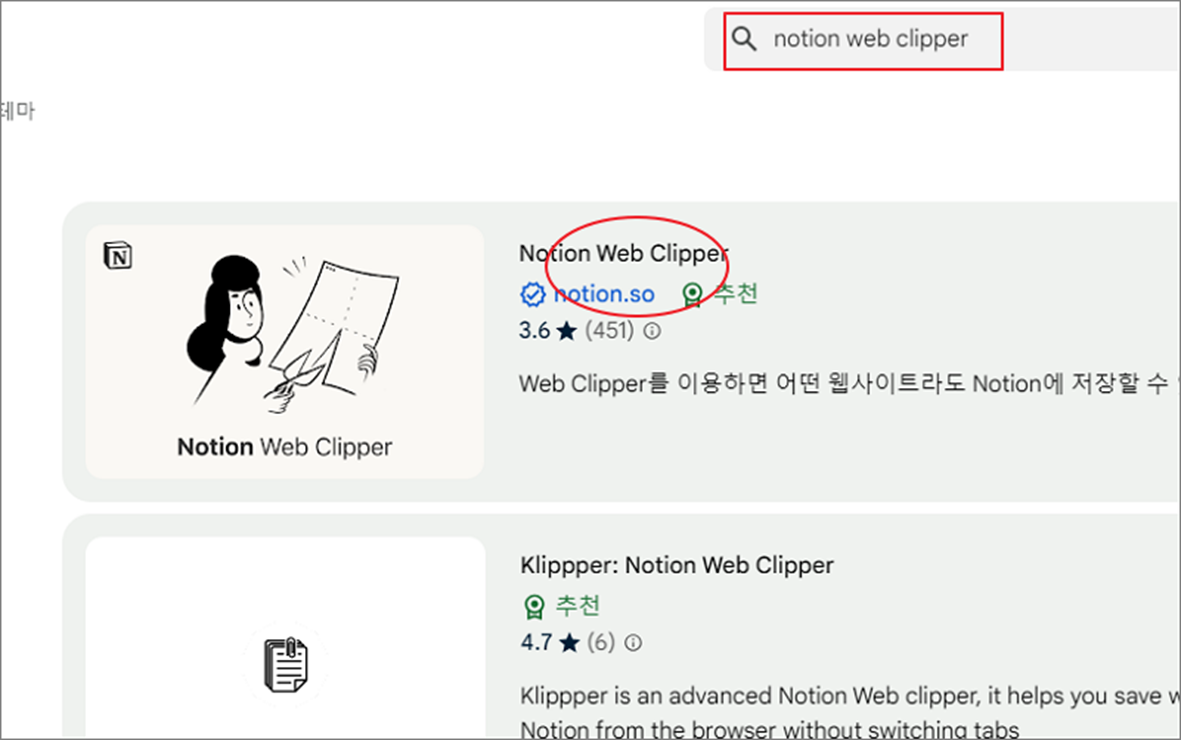The height and width of the screenshot is (740, 1181).
Task: Open the rating info icon beside (6)
Action: (x=633, y=643)
